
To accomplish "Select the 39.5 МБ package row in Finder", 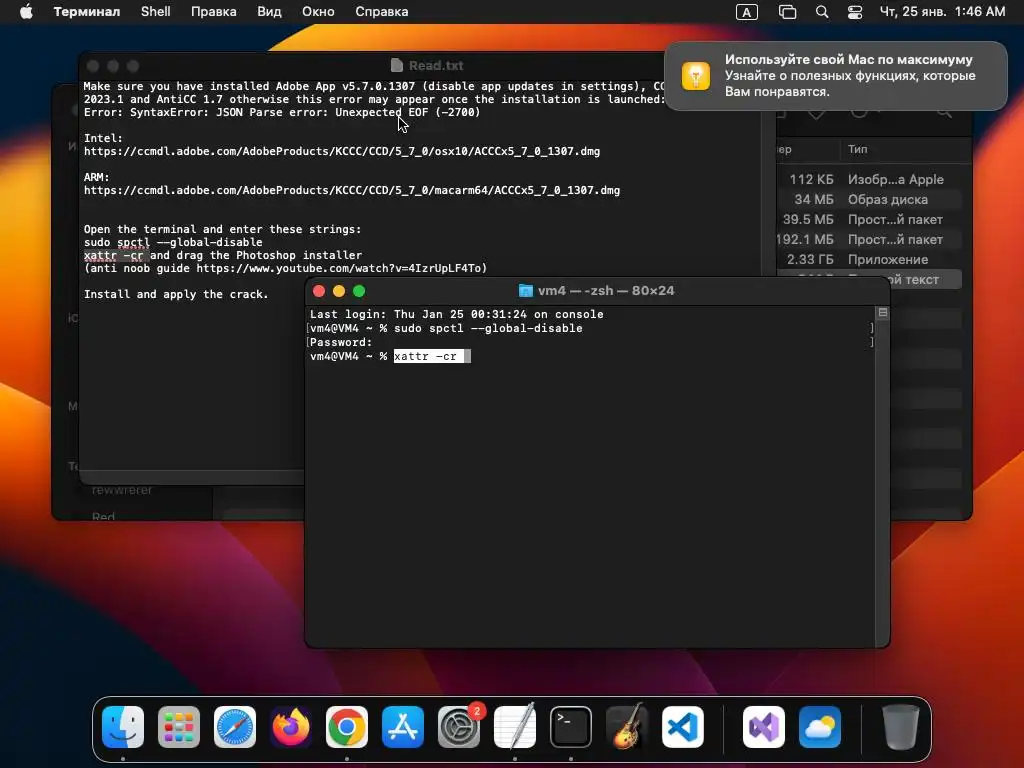I will click(x=869, y=219).
